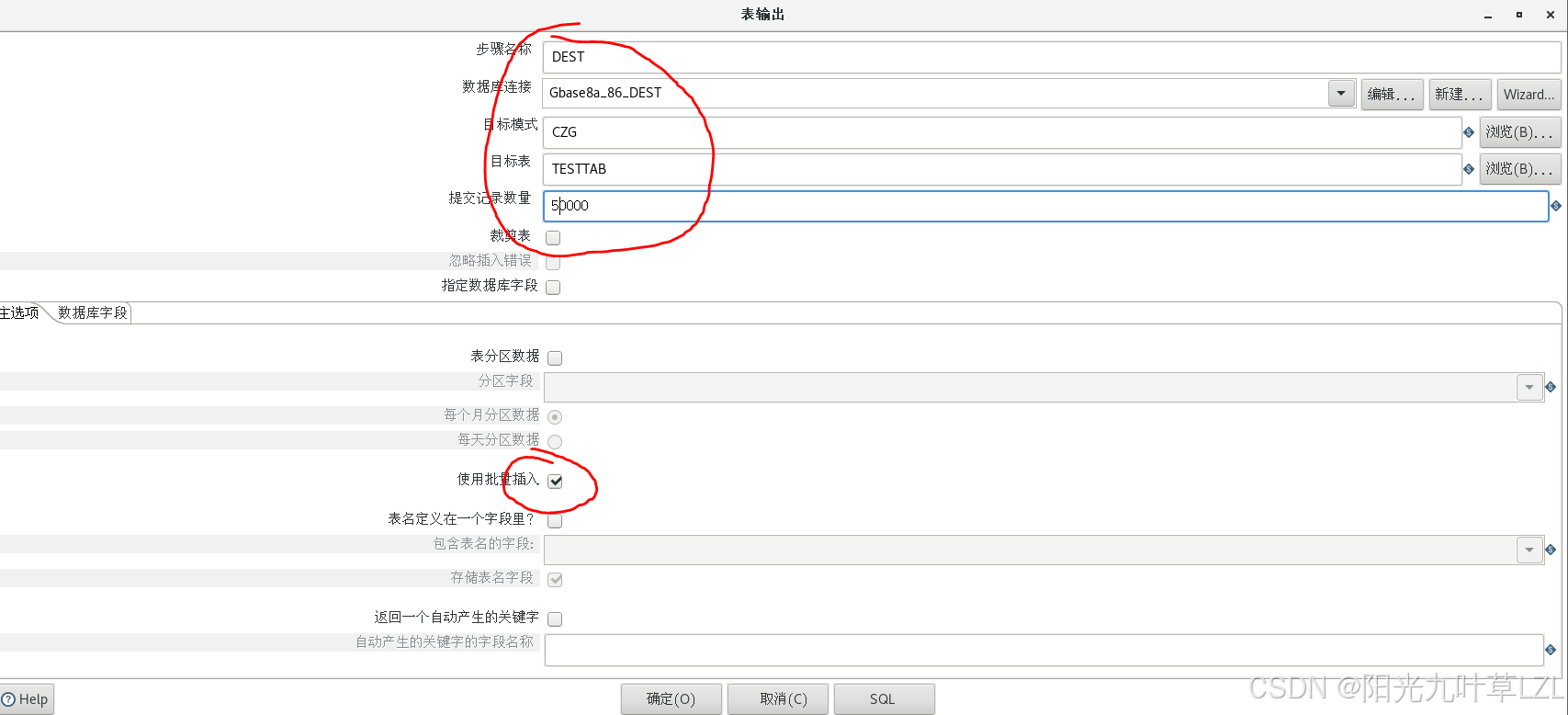The width and height of the screenshot is (1568, 715).
Task: Select 每个月分区数据 radio button
Action: coord(555,416)
